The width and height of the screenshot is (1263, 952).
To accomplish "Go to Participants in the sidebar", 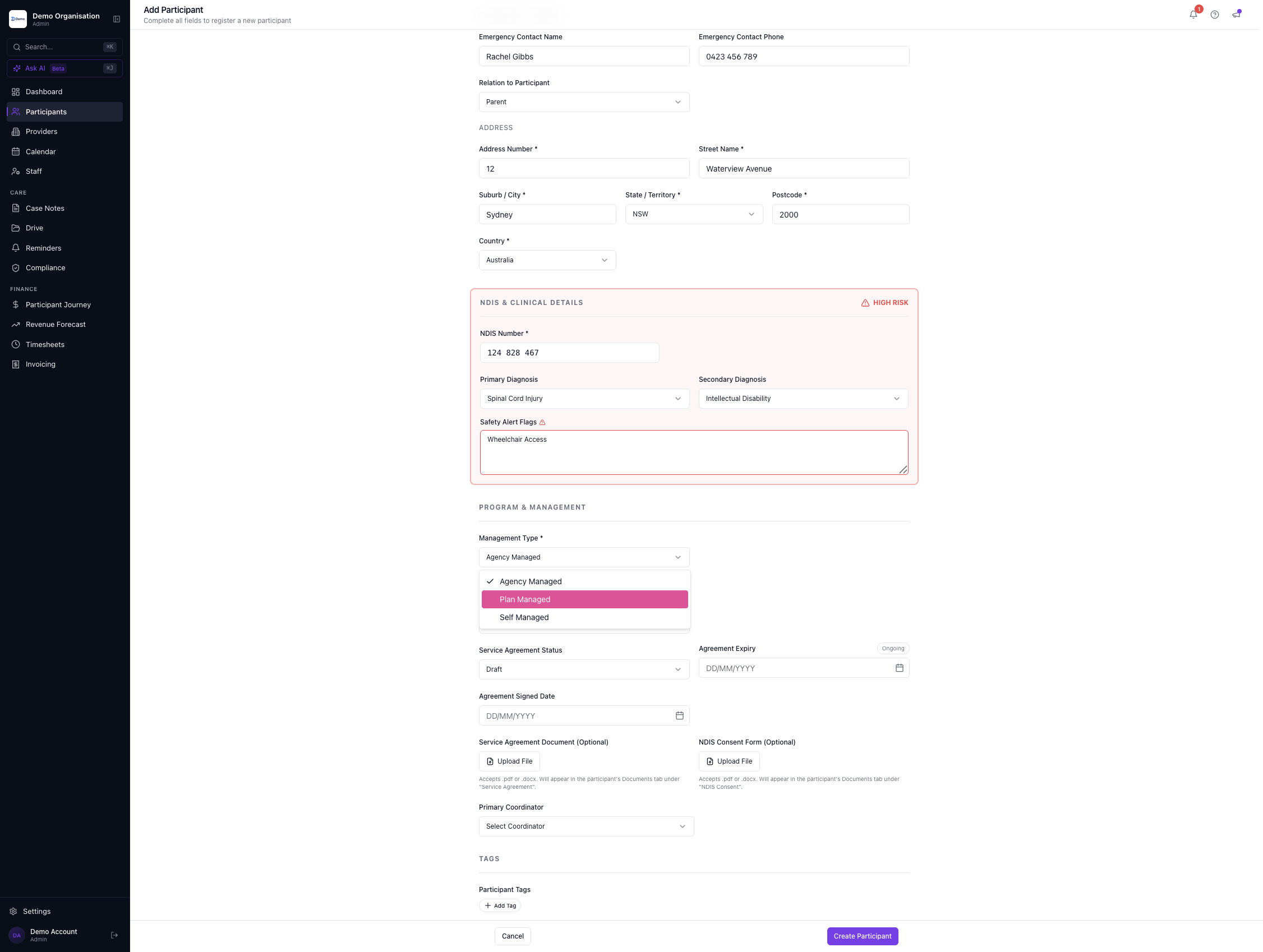I will coord(64,112).
